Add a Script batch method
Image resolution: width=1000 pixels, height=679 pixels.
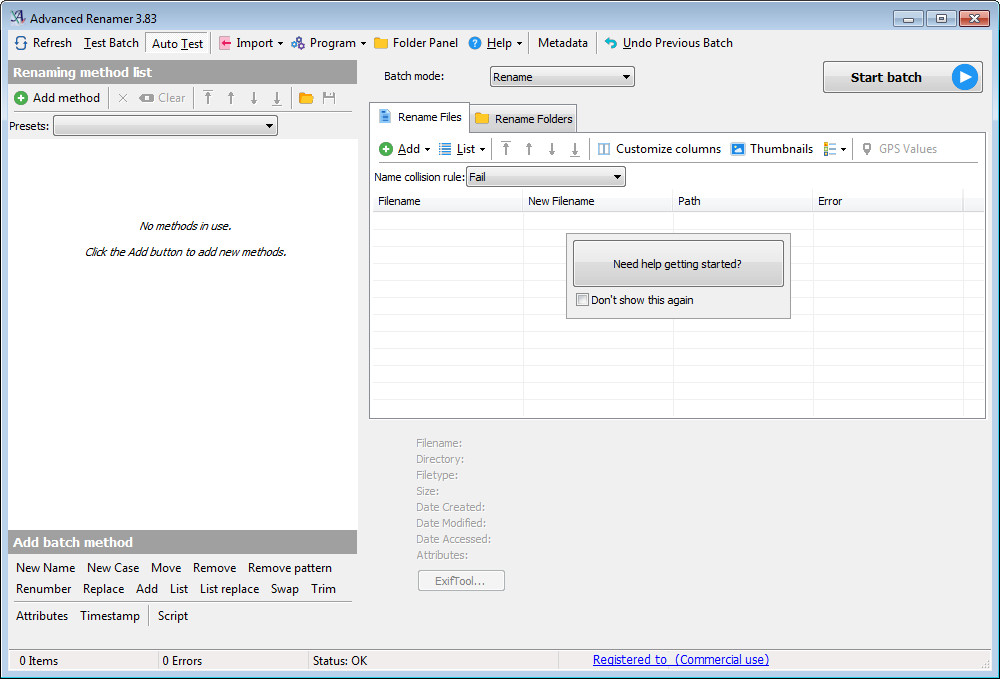173,615
